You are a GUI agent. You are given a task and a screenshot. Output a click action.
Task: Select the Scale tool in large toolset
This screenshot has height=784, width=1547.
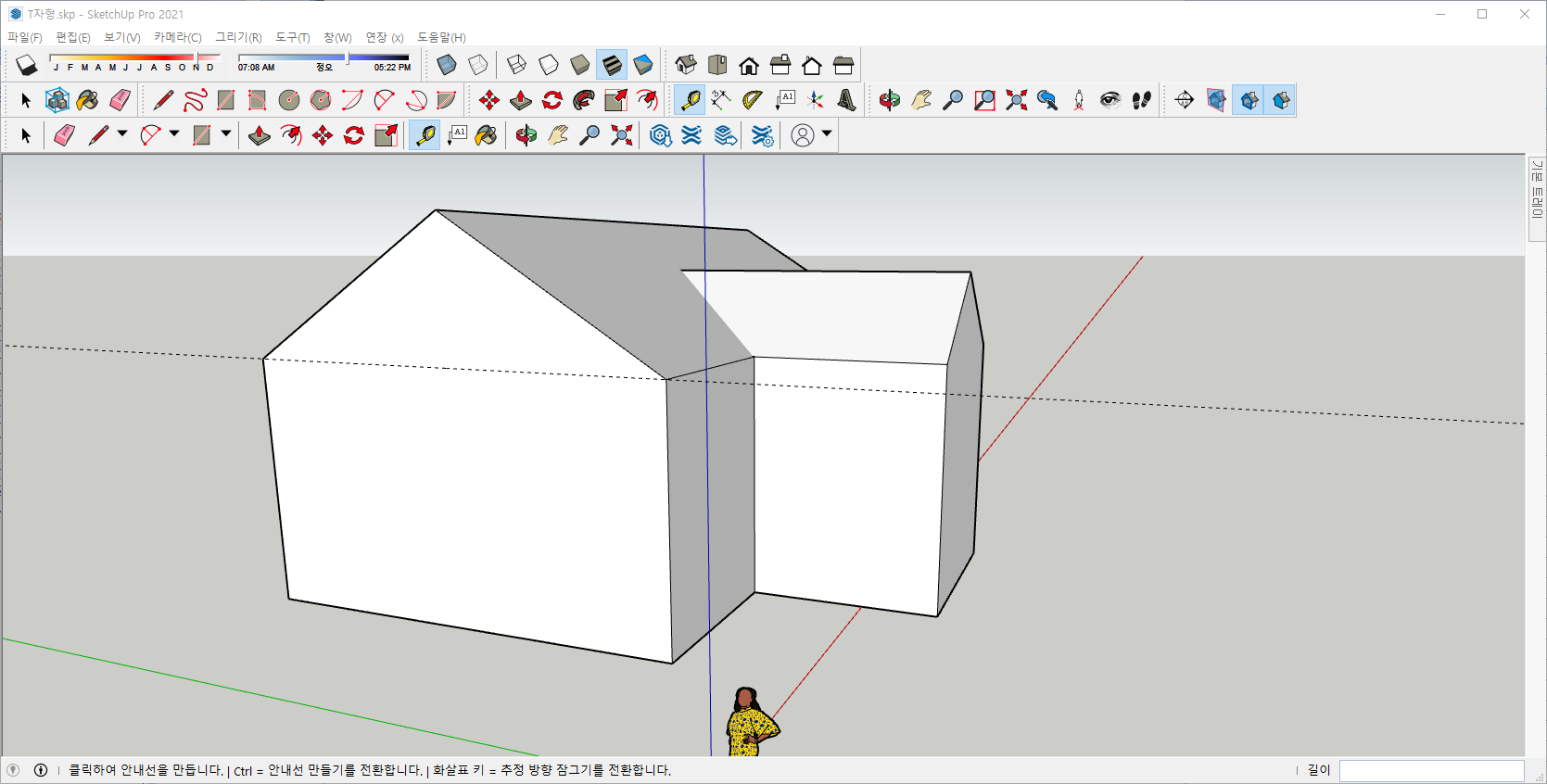(x=615, y=100)
